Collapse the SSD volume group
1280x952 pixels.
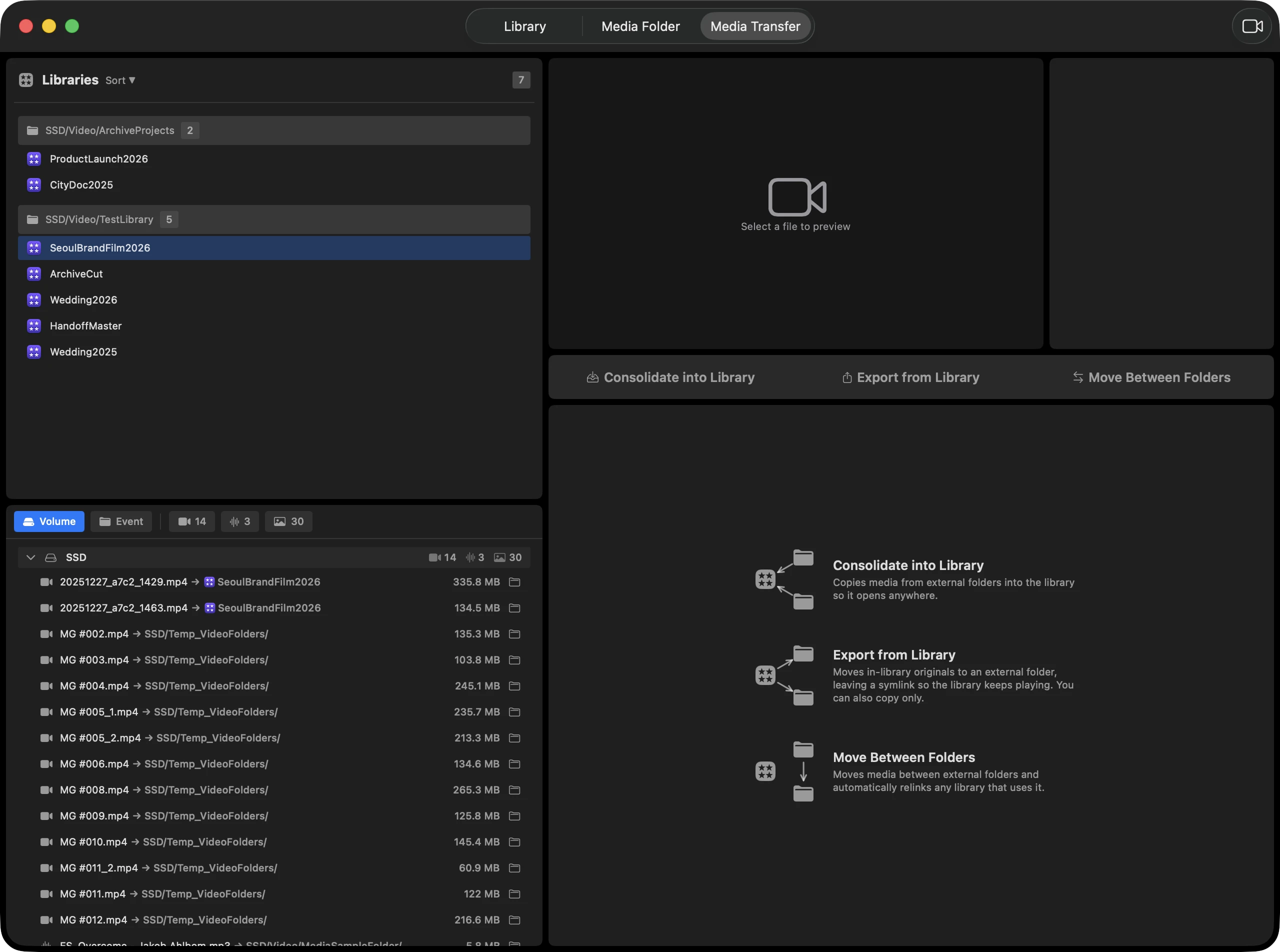[31, 558]
